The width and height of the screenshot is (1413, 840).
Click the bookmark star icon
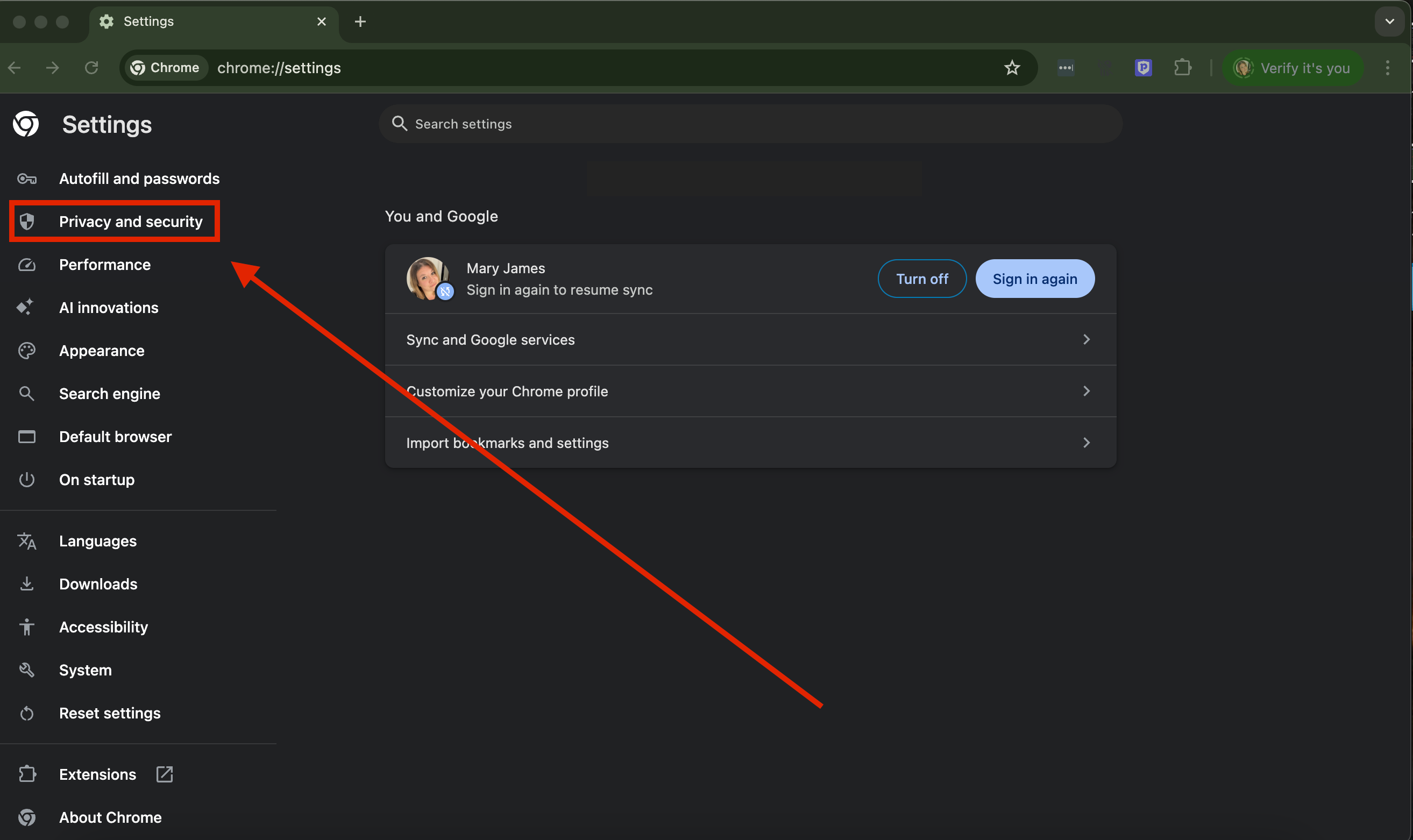tap(1012, 68)
